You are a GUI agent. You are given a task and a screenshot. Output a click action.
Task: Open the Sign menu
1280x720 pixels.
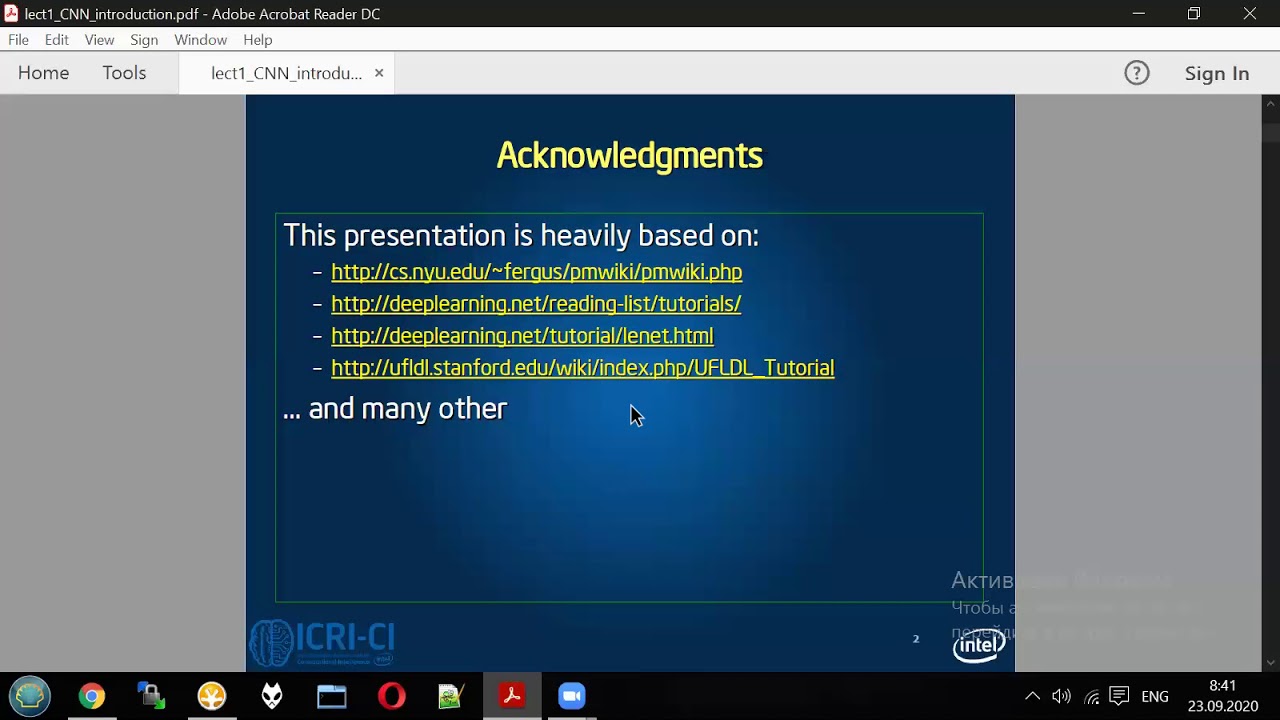point(144,40)
